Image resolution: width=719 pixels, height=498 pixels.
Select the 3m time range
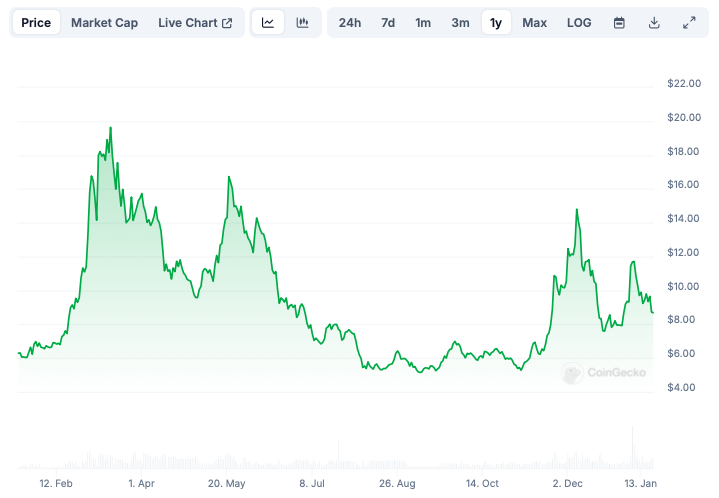(x=460, y=23)
